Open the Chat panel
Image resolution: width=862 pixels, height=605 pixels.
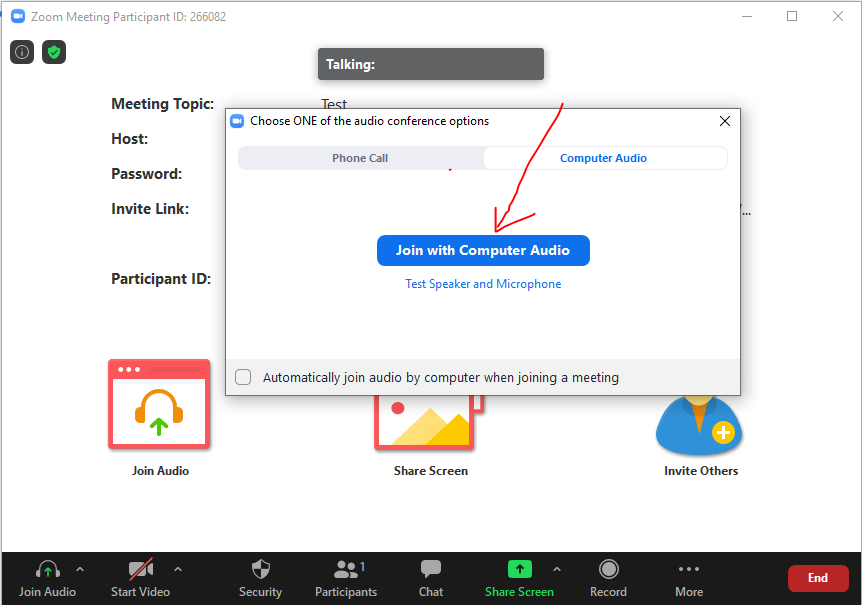click(x=430, y=579)
